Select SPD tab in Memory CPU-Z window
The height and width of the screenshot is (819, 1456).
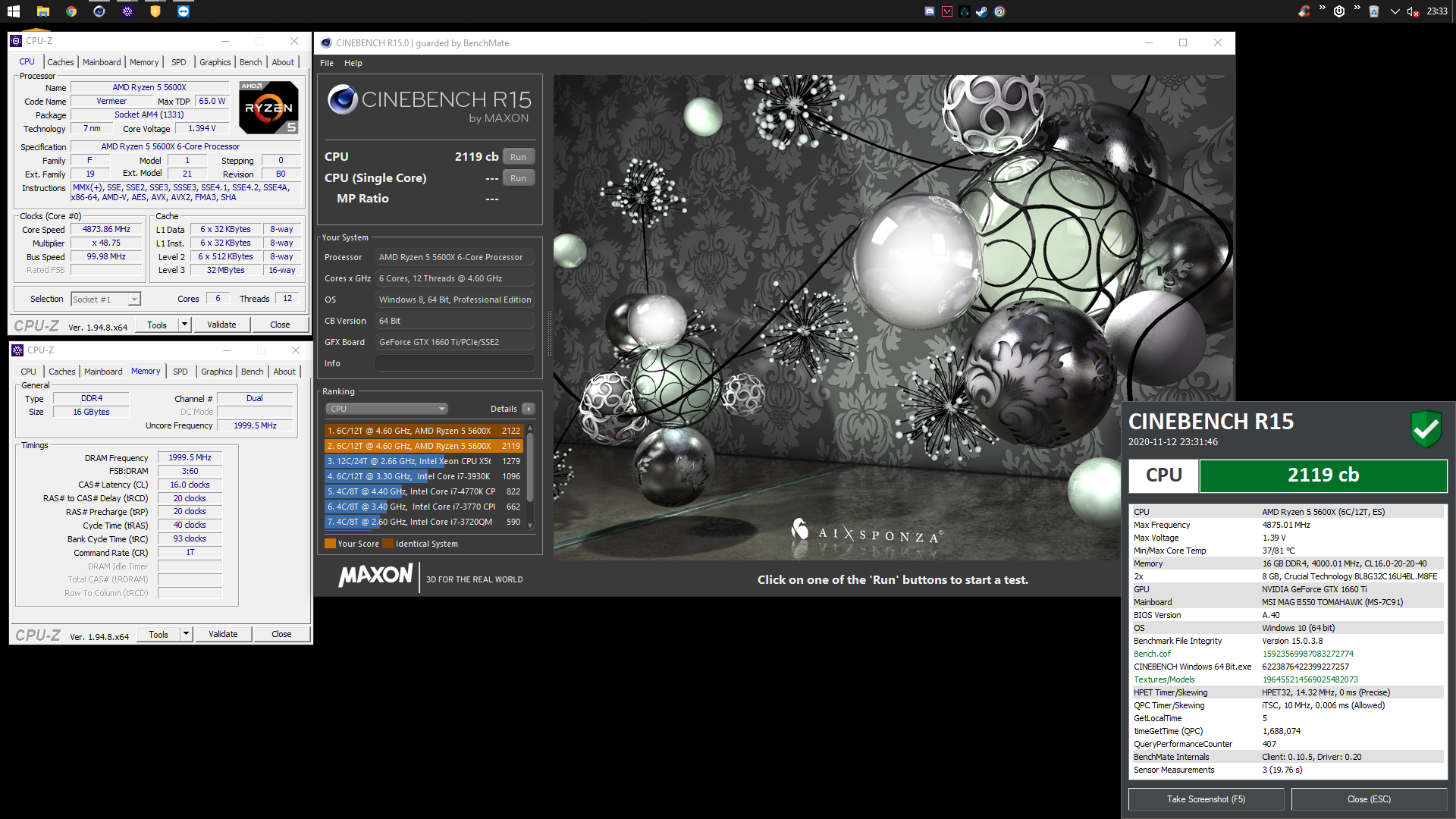click(180, 372)
